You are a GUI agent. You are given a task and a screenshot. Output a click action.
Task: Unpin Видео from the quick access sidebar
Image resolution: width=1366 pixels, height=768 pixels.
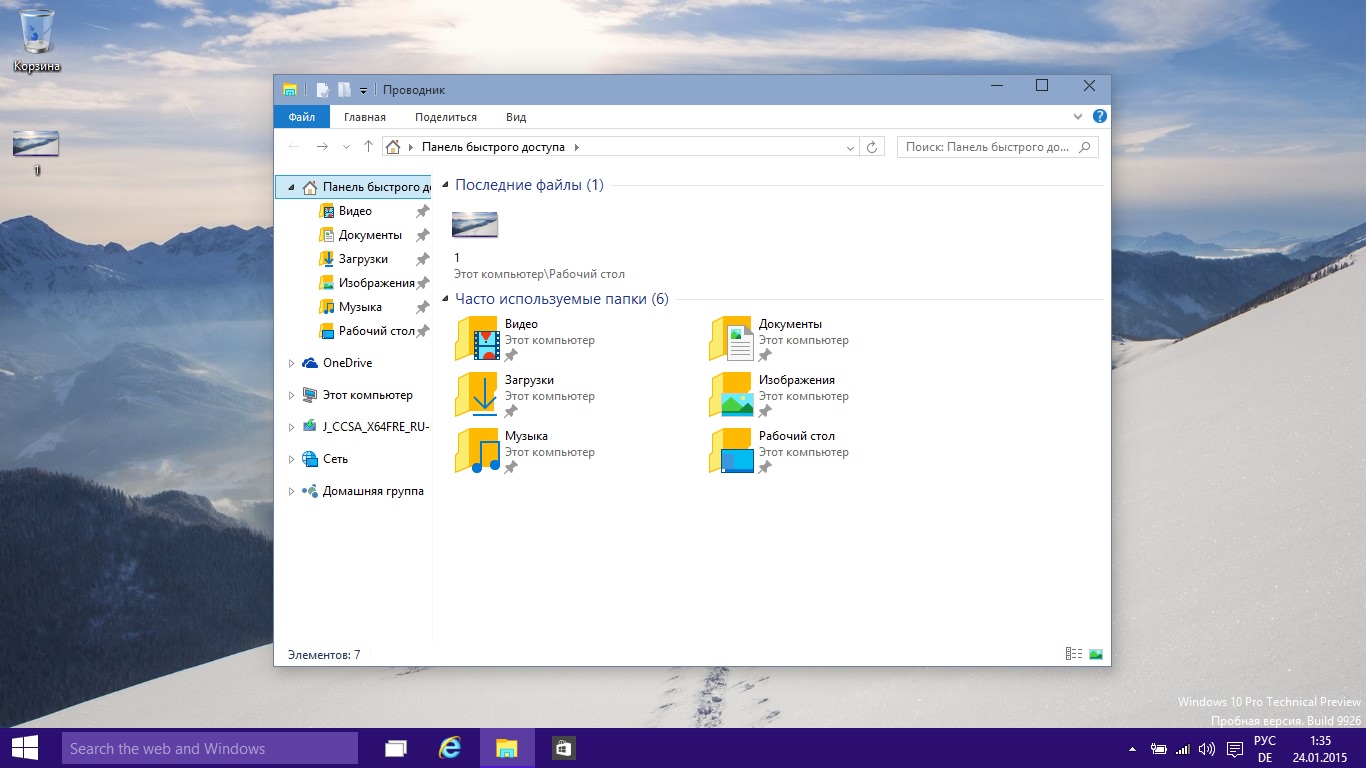point(422,211)
